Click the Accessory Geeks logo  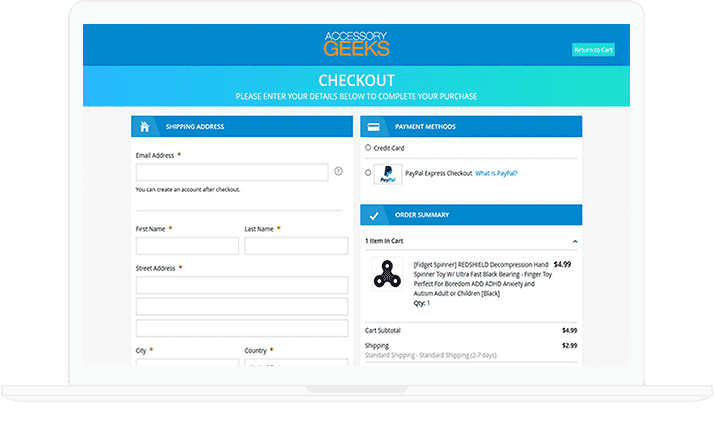click(x=357, y=44)
